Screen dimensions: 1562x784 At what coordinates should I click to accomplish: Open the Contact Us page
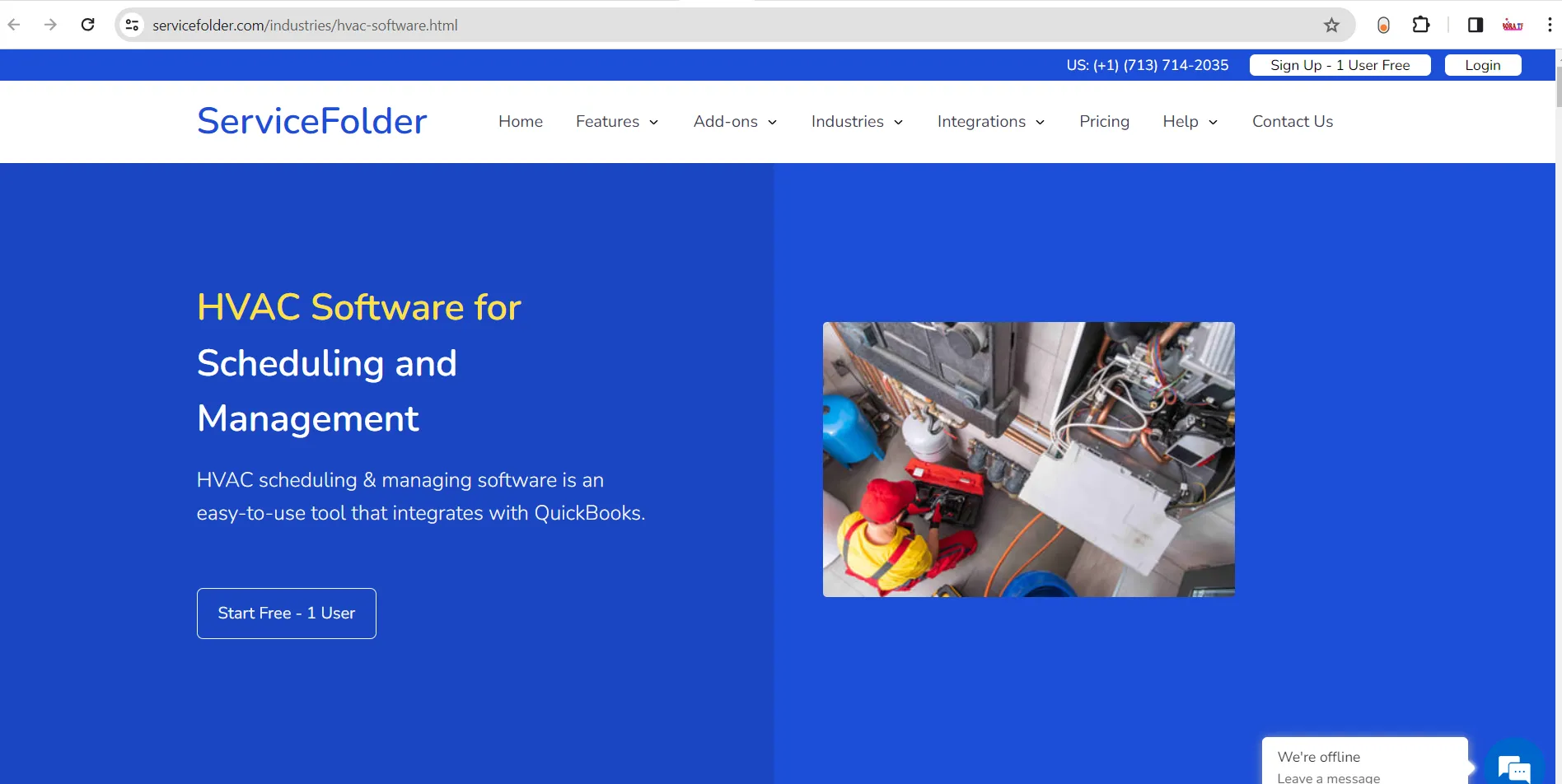1292,121
